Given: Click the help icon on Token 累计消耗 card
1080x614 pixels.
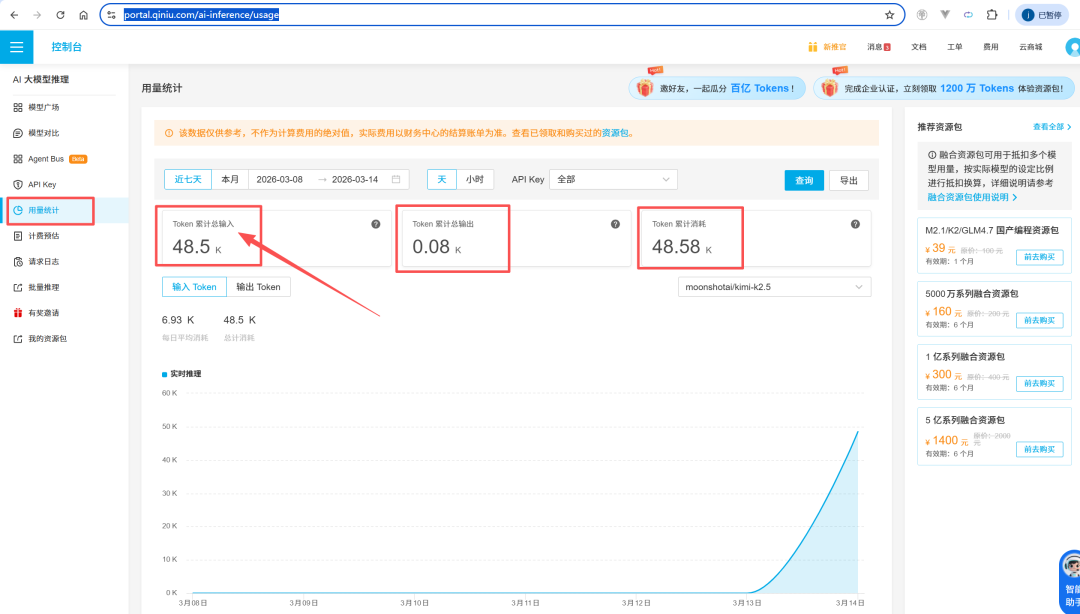Looking at the screenshot, I should point(855,224).
